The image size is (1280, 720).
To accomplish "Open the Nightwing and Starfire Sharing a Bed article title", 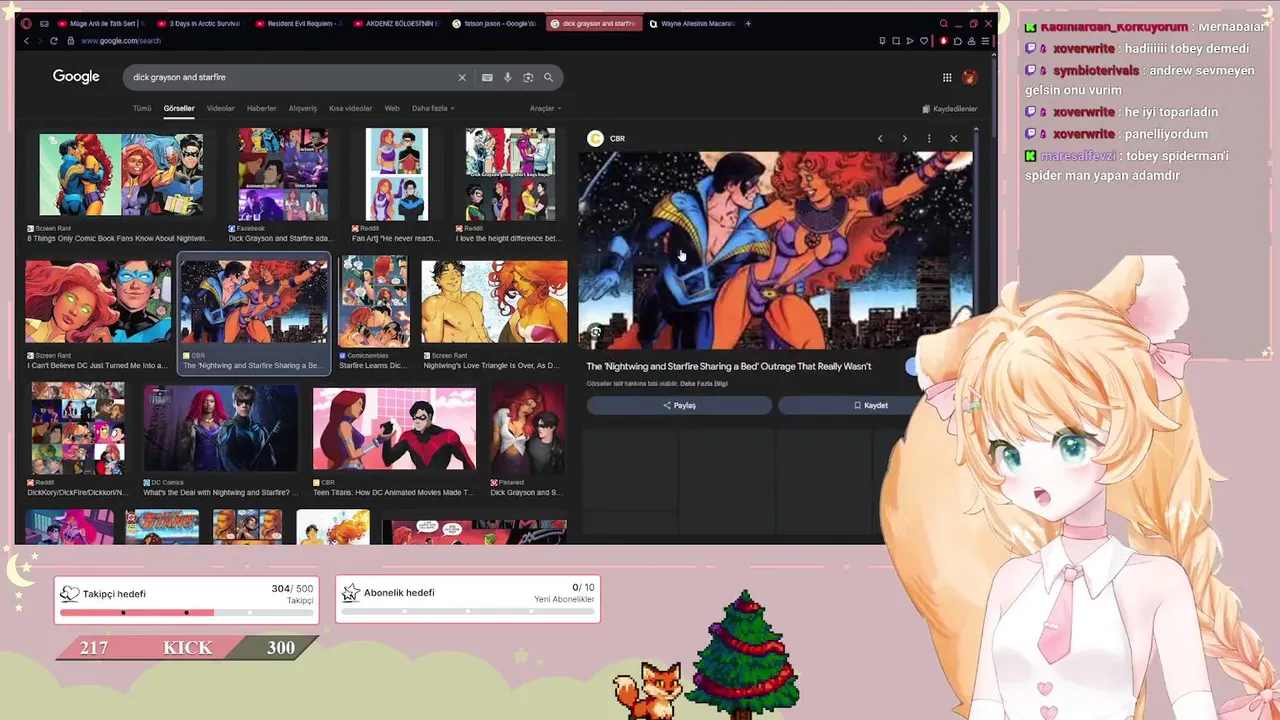I will pos(728,366).
